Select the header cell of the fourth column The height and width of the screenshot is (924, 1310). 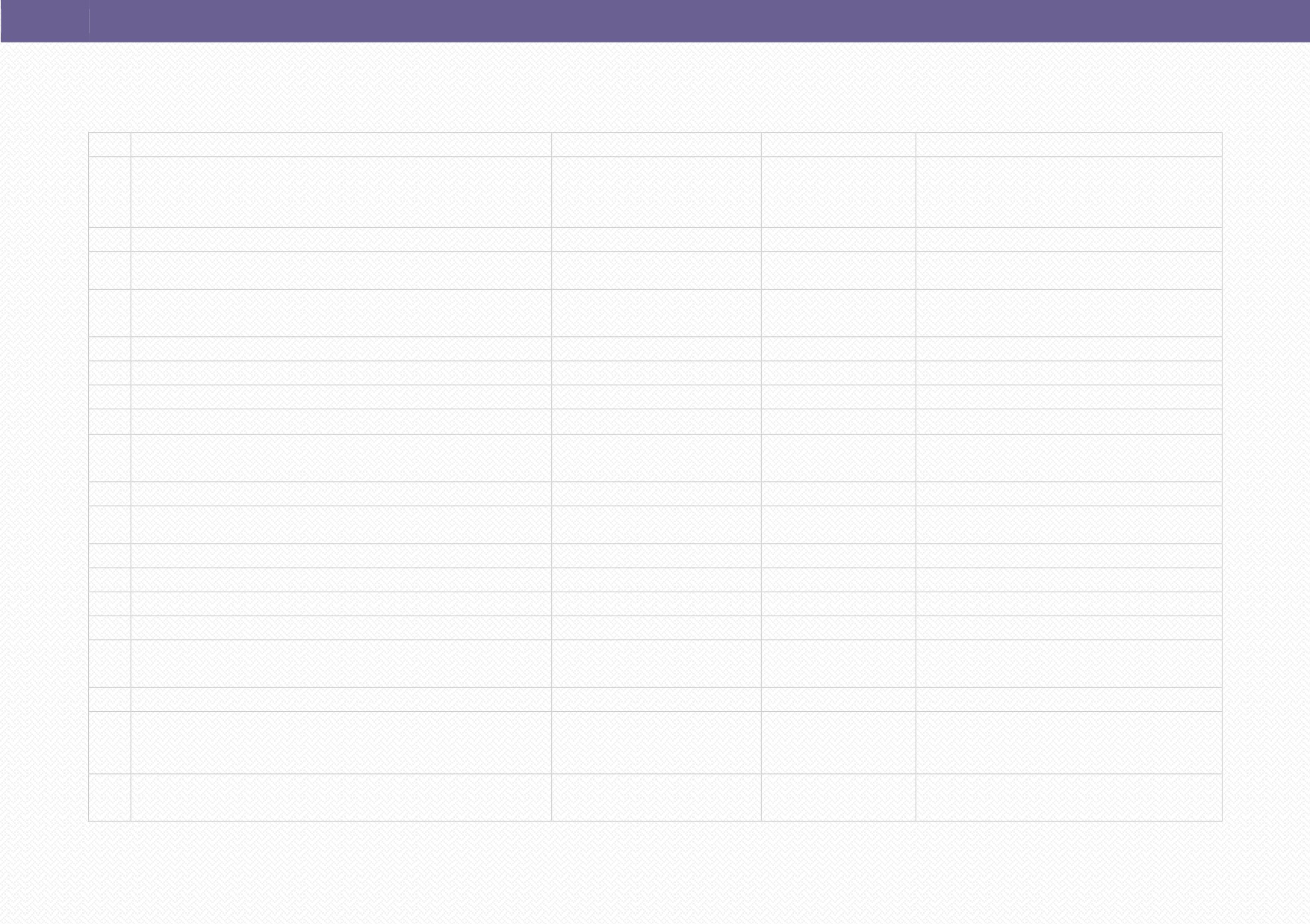click(838, 144)
